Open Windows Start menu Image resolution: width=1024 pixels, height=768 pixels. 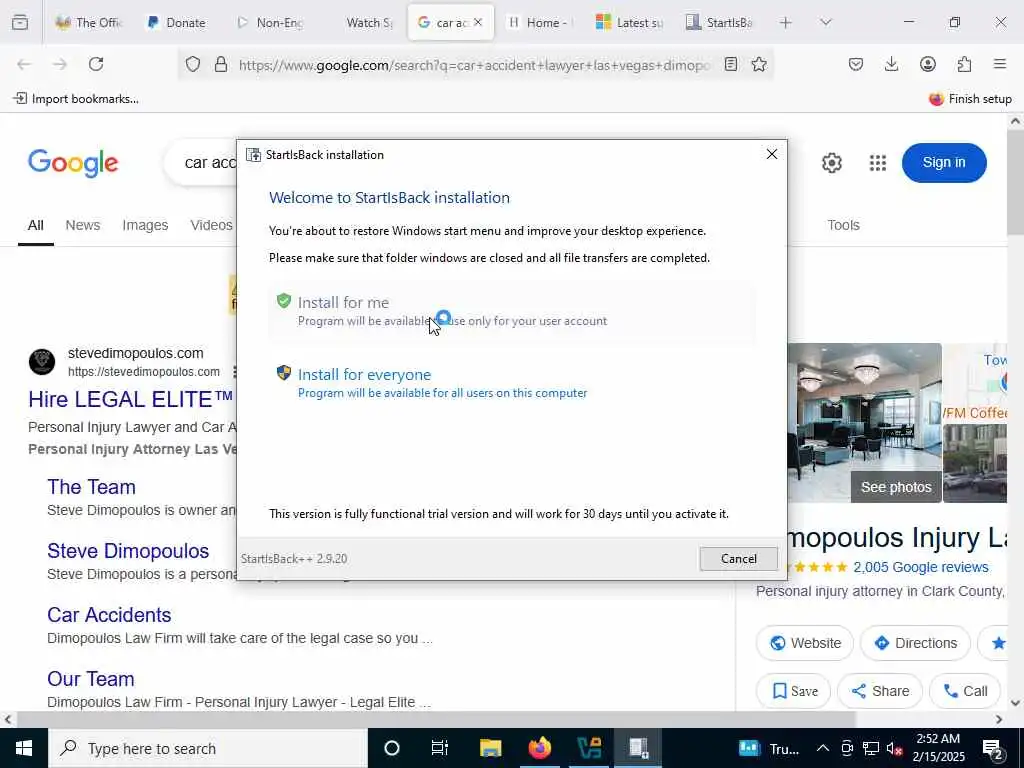click(x=24, y=748)
